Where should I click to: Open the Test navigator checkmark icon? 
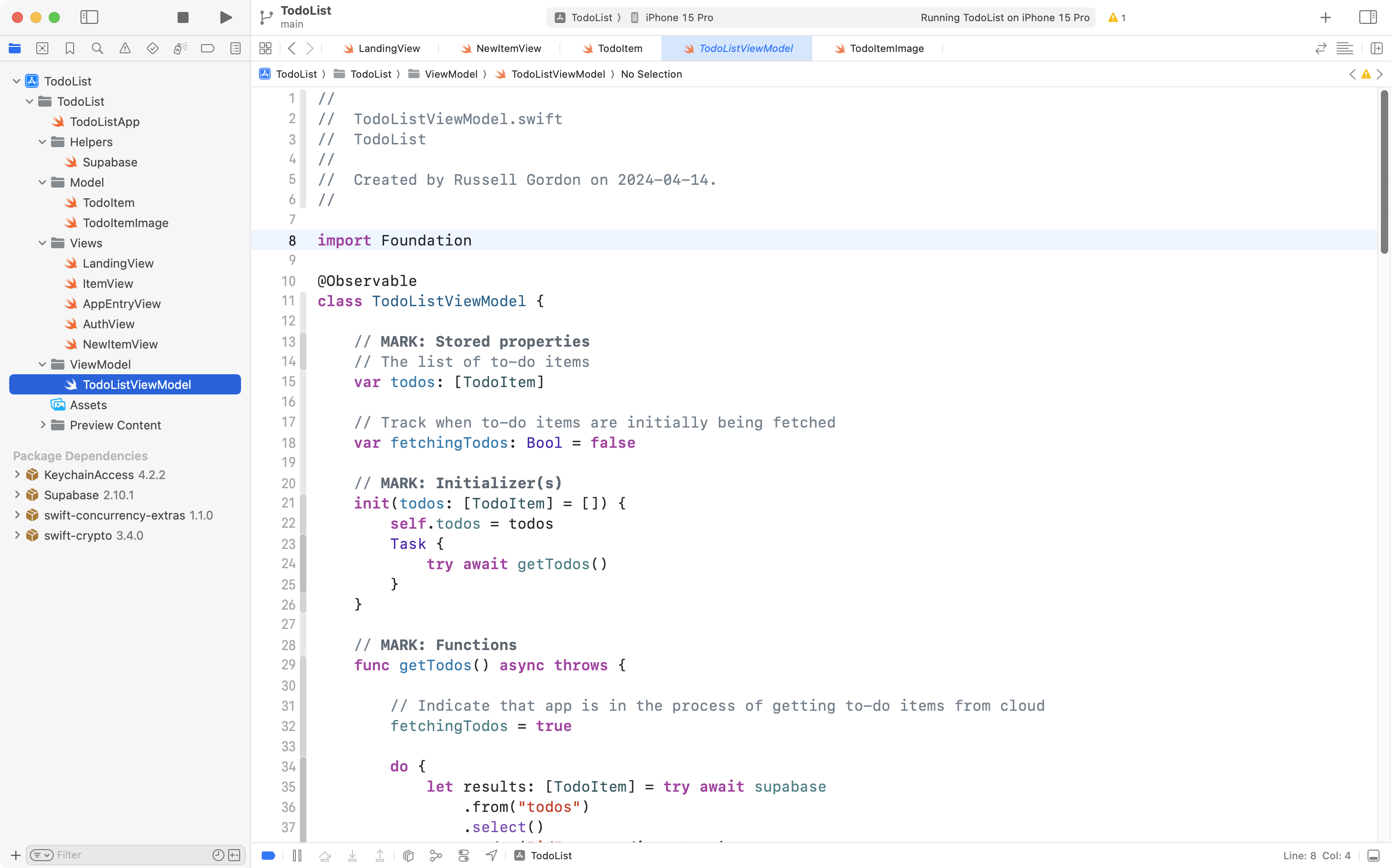[153, 48]
